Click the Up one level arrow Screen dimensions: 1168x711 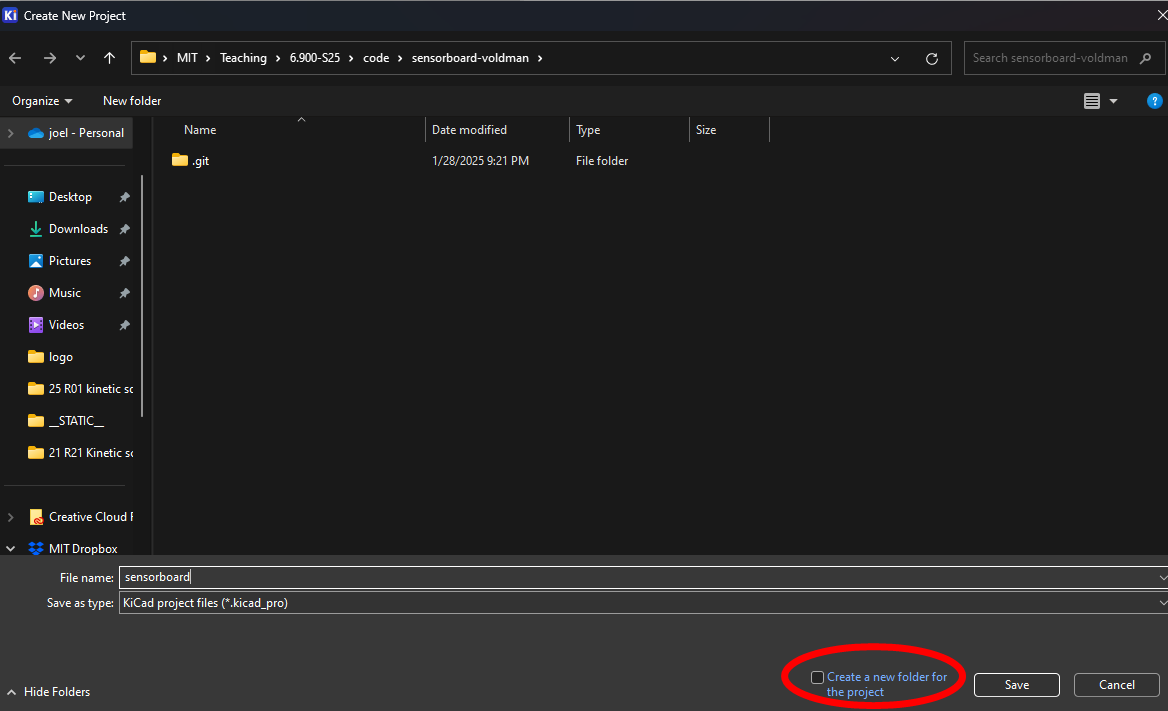[x=110, y=58]
